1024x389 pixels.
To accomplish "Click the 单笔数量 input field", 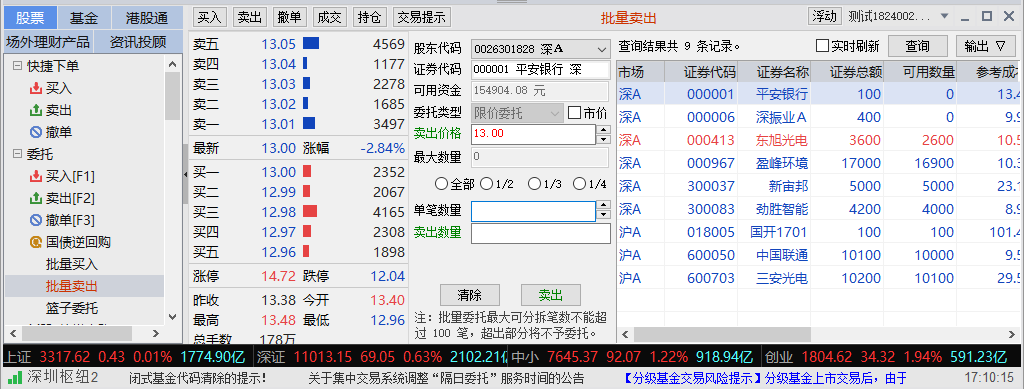I will click(533, 211).
